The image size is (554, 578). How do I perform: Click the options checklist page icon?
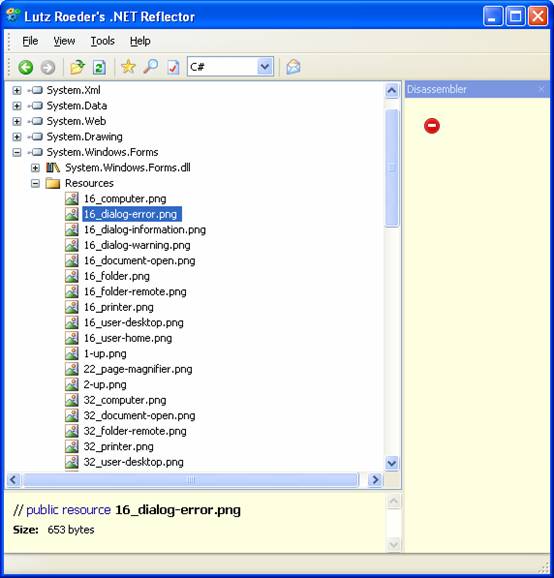click(173, 67)
